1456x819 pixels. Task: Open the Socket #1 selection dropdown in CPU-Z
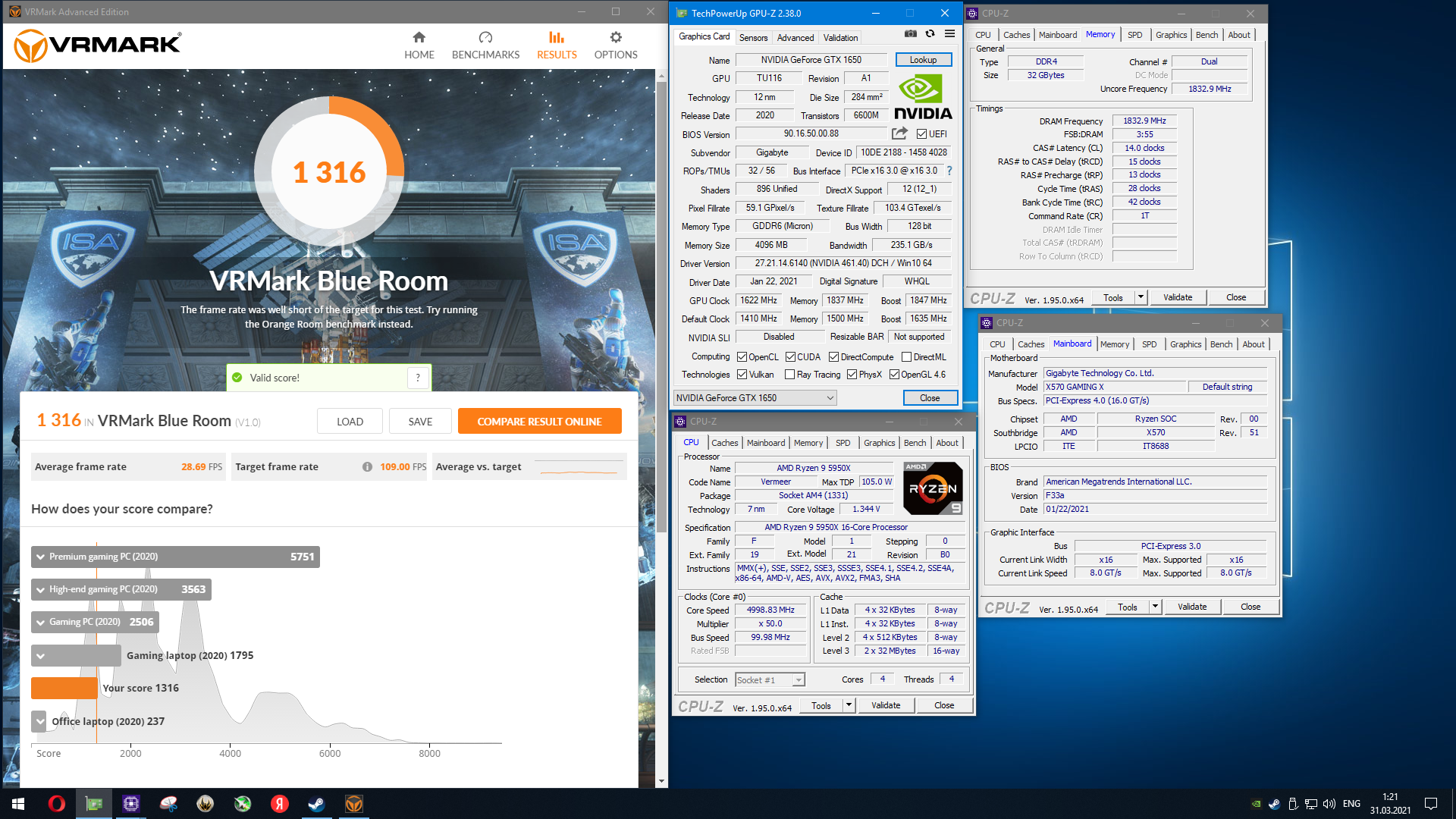click(x=770, y=680)
